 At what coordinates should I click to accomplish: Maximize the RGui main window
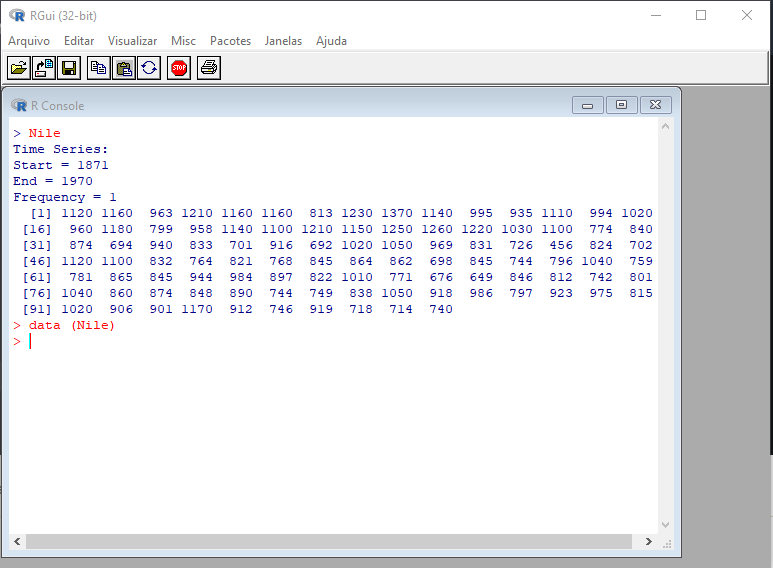pyautogui.click(x=701, y=15)
